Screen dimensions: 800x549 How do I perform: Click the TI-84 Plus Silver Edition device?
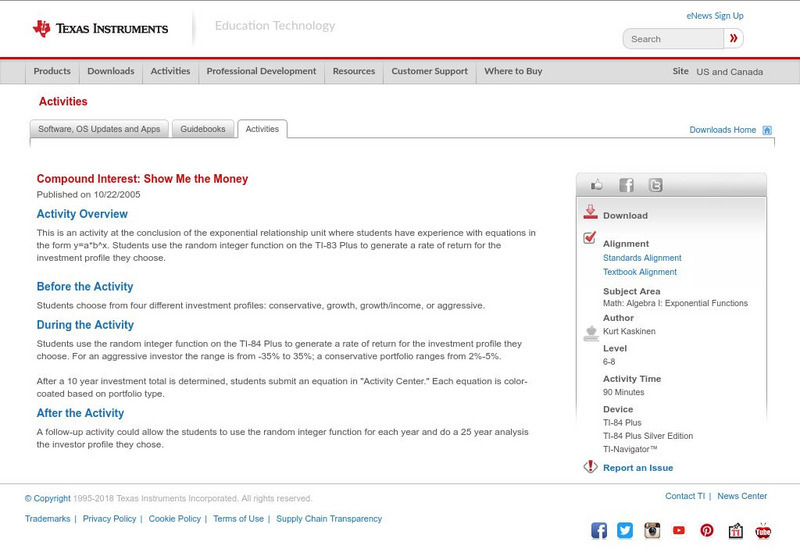648,436
